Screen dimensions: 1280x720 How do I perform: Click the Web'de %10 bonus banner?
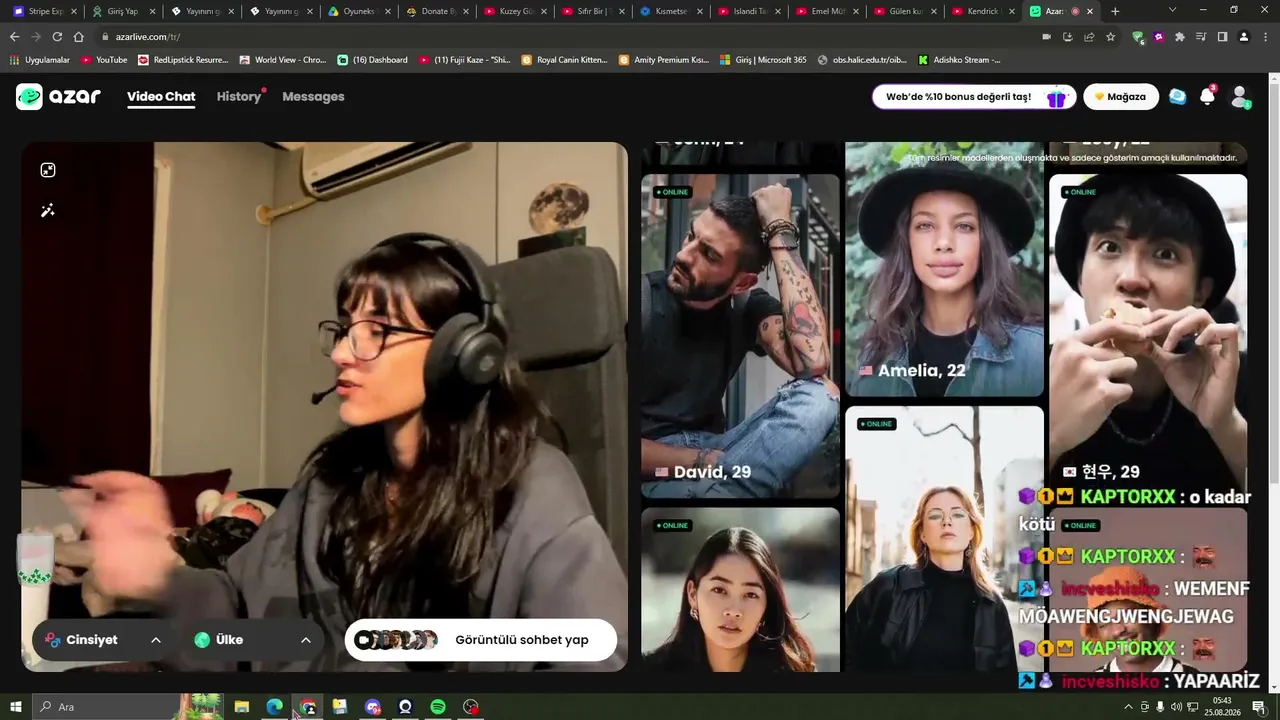[x=974, y=97]
